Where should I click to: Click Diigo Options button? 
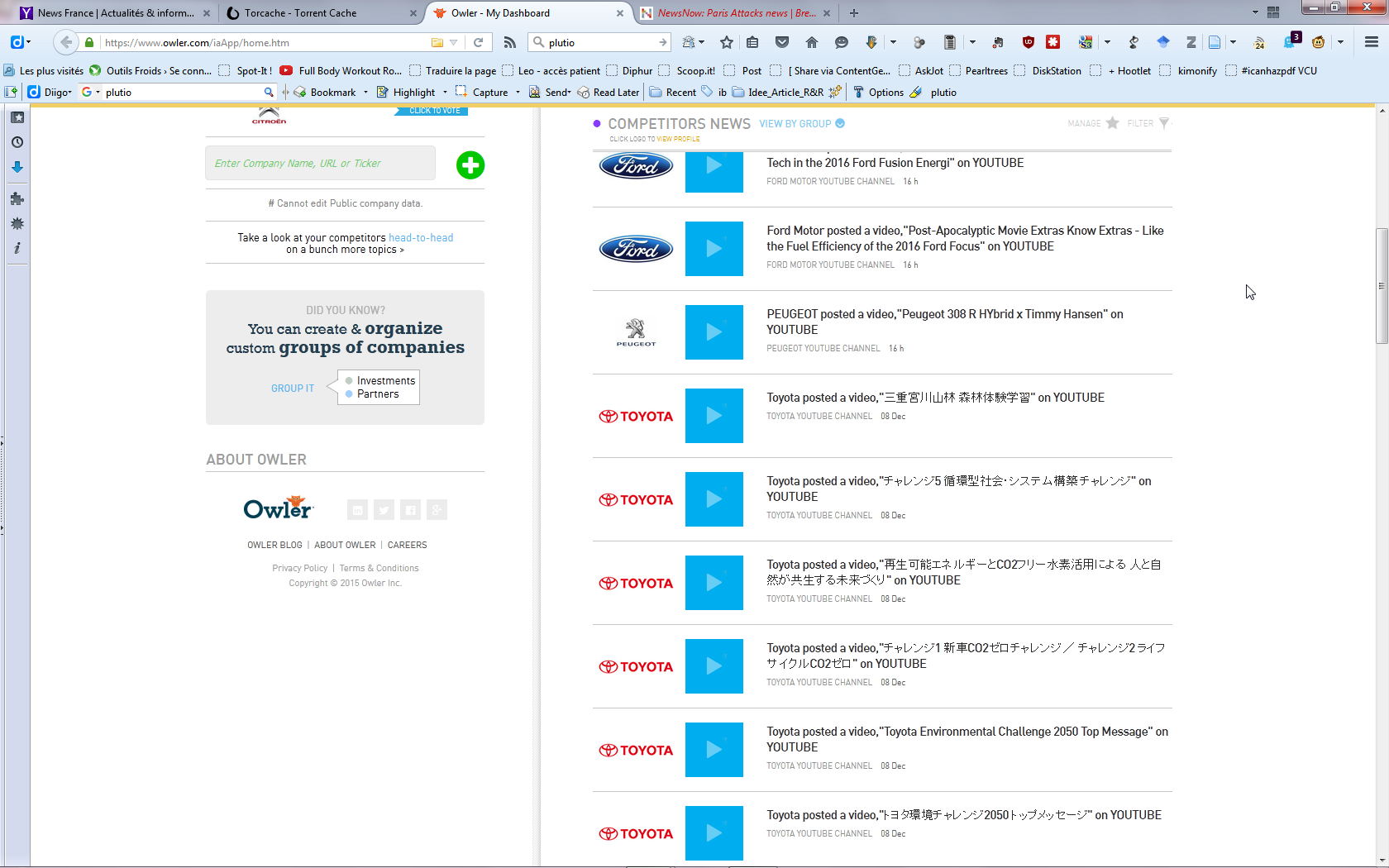[x=878, y=92]
